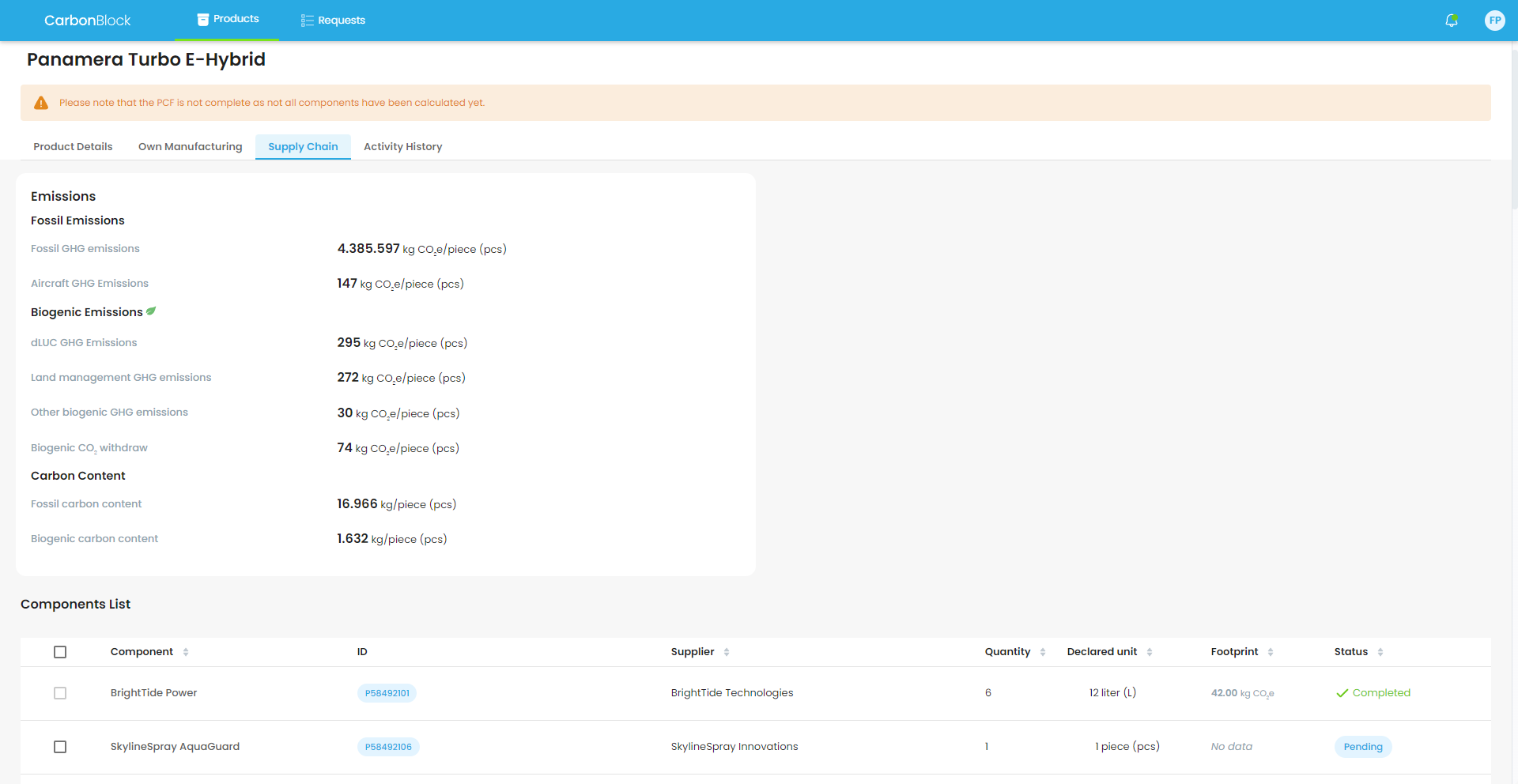
Task: Click the dLUC GHG Emissions value 295
Action: pyautogui.click(x=349, y=343)
